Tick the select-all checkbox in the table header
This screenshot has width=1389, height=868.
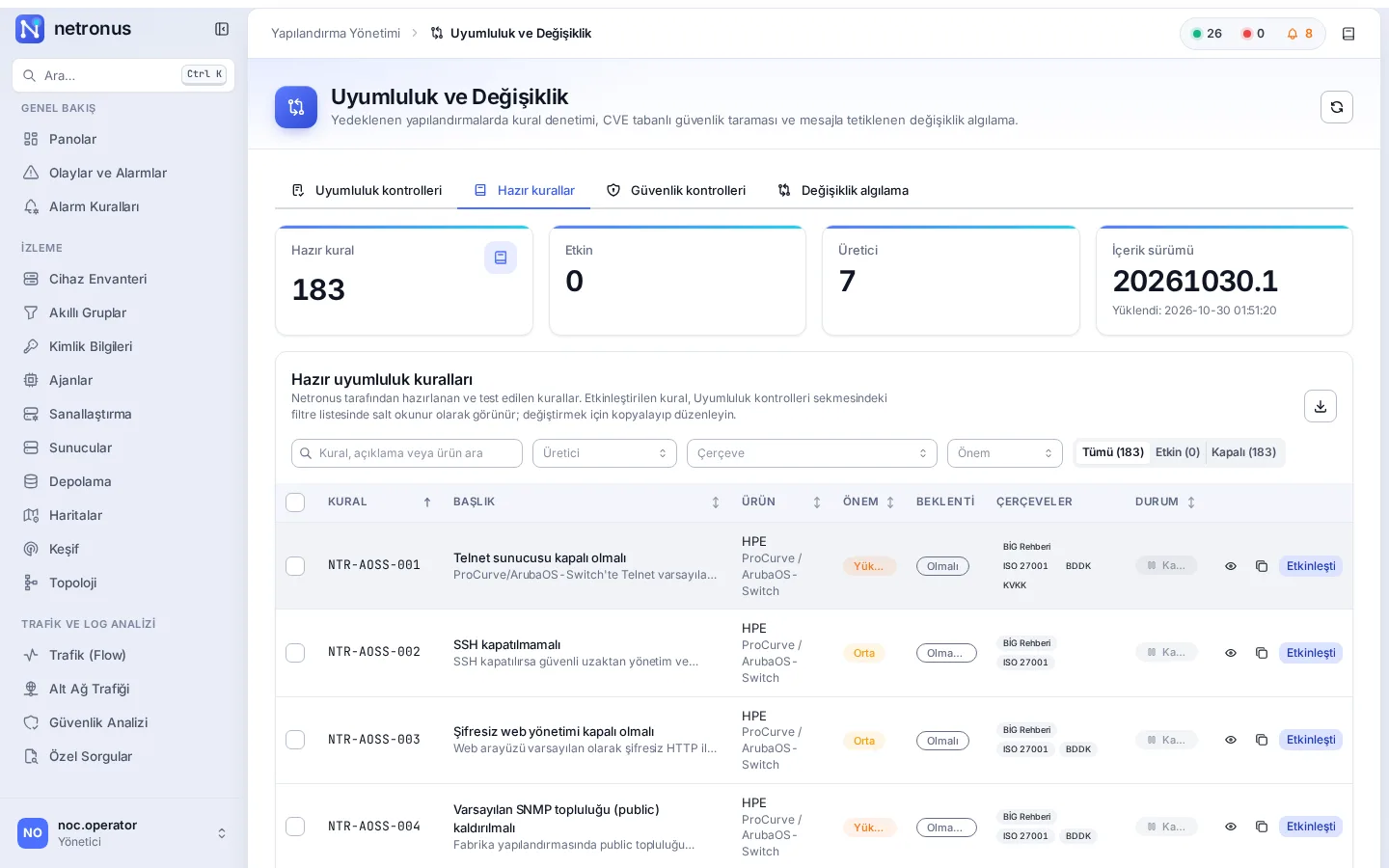295,502
